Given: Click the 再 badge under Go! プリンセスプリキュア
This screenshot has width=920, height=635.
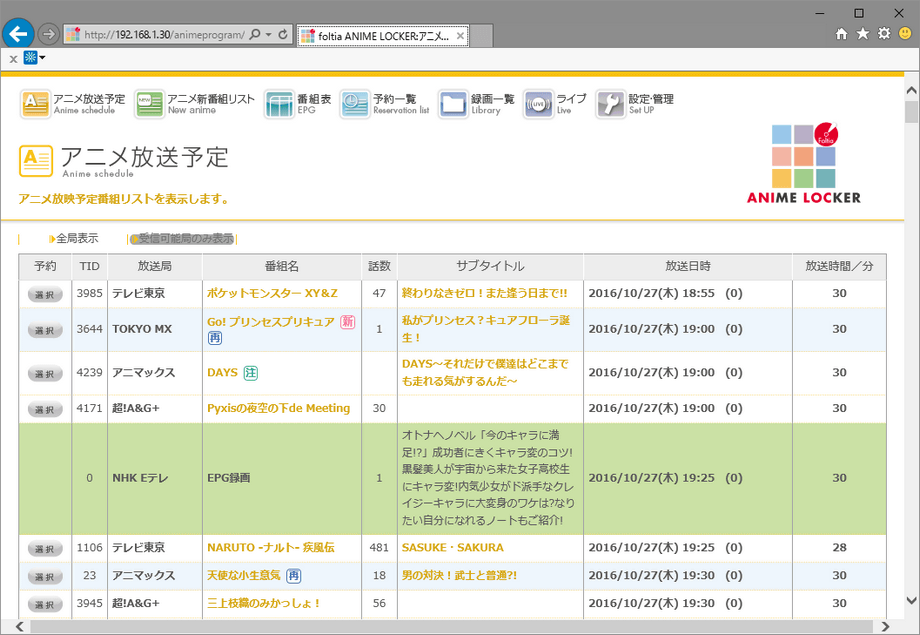Looking at the screenshot, I should coord(215,338).
